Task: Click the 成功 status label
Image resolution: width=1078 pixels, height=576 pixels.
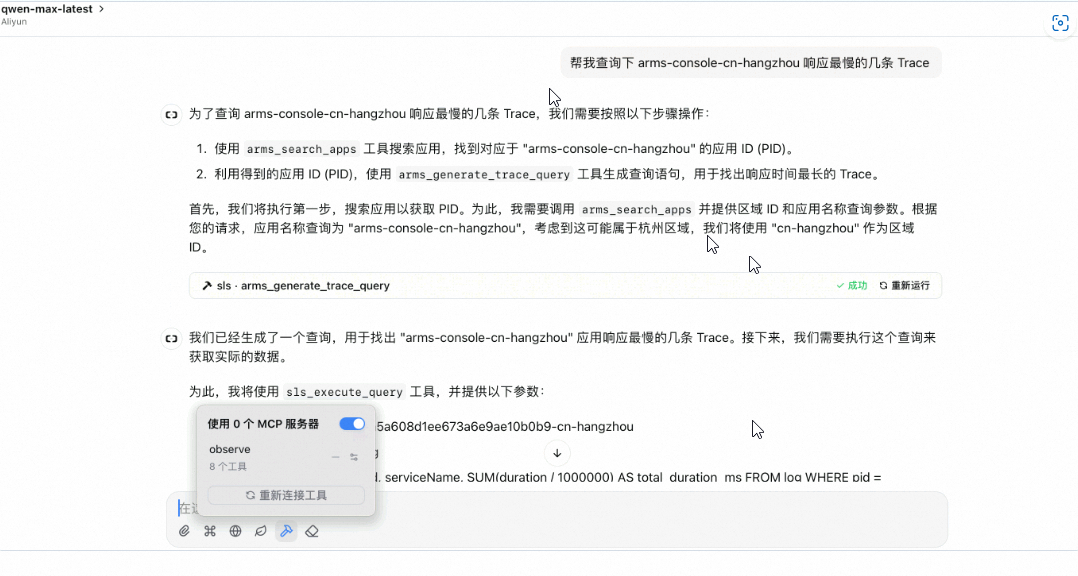Action: click(852, 285)
